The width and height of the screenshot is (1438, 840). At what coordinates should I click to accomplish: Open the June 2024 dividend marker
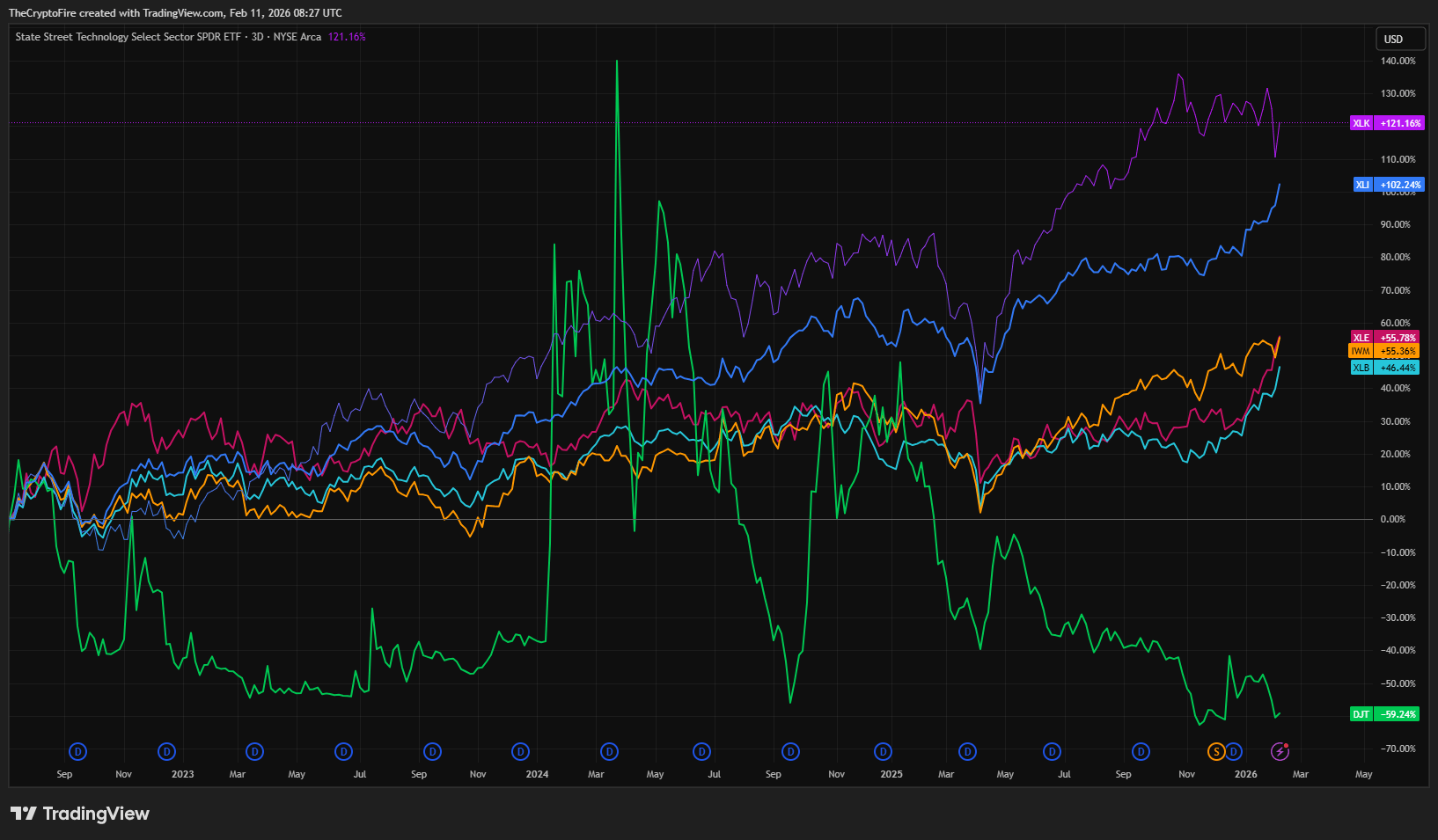pyautogui.click(x=701, y=751)
